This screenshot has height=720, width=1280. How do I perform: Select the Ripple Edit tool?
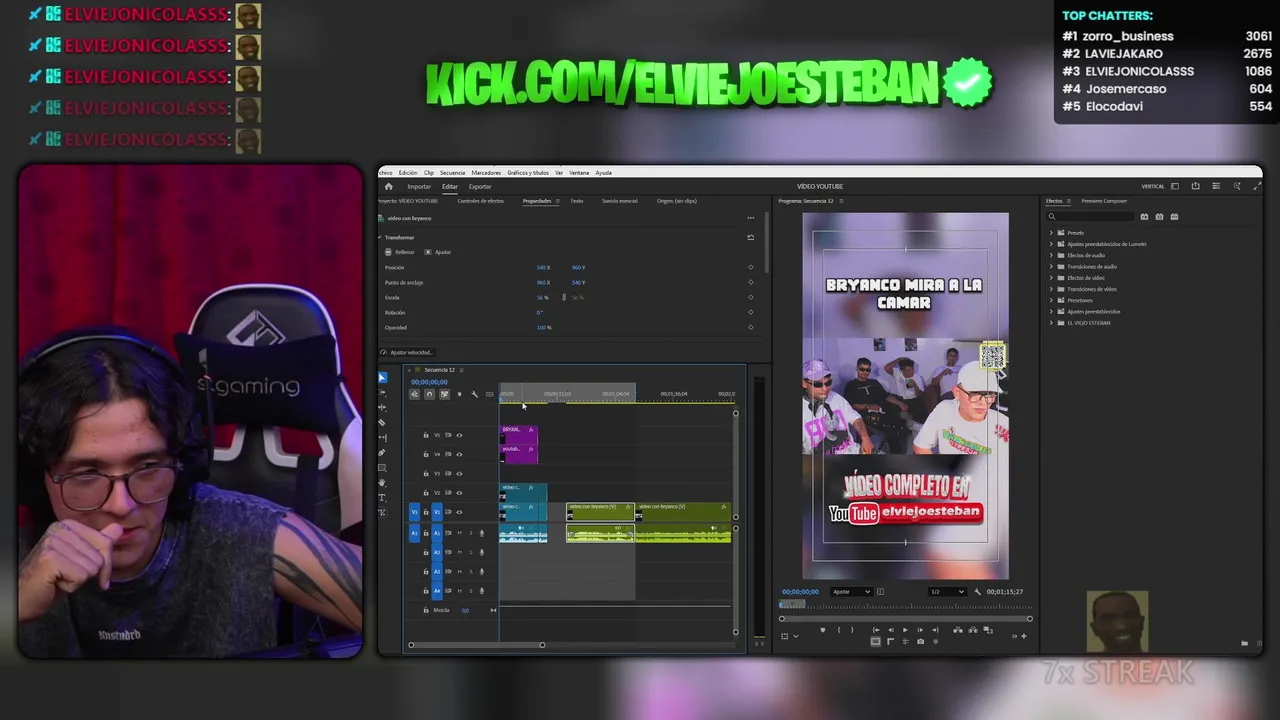pos(382,407)
